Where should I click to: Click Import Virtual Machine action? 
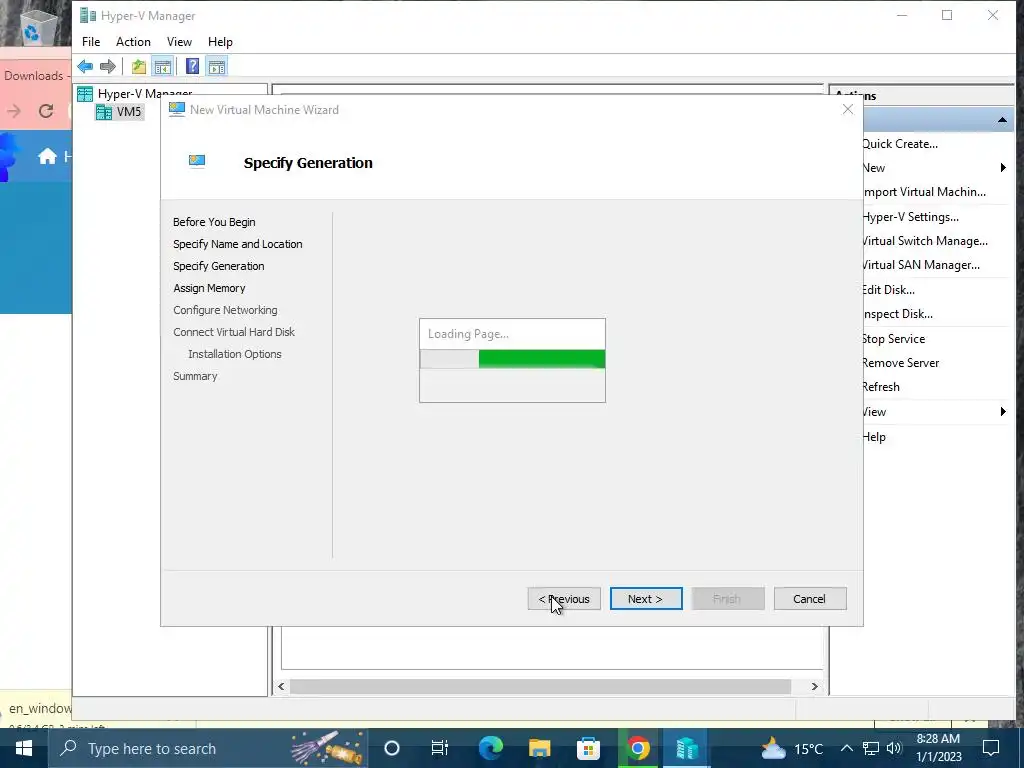click(923, 192)
